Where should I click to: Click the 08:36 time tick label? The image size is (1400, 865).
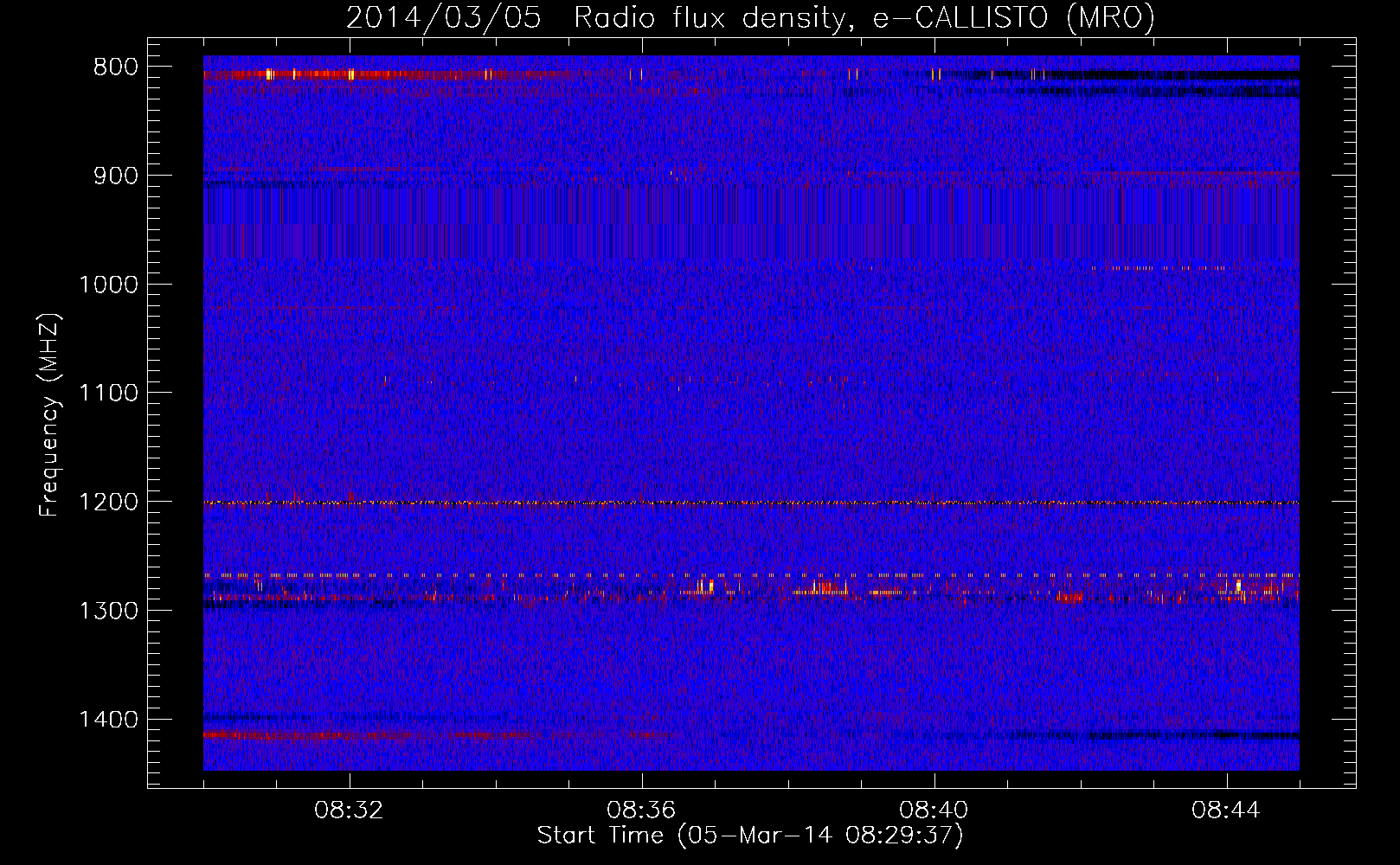pyautogui.click(x=642, y=811)
